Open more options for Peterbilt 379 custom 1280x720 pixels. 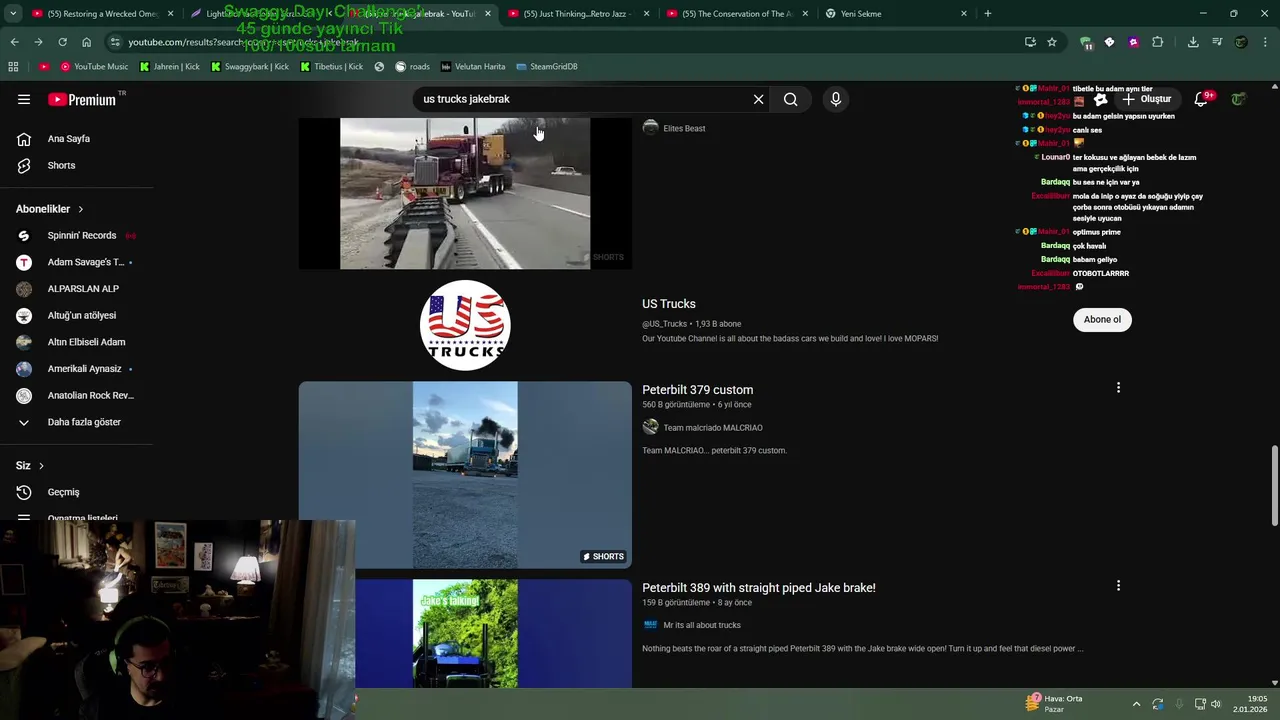1118,388
